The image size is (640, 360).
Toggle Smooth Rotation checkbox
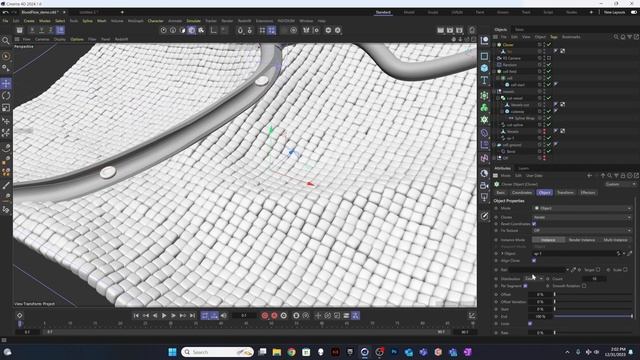click(x=584, y=286)
